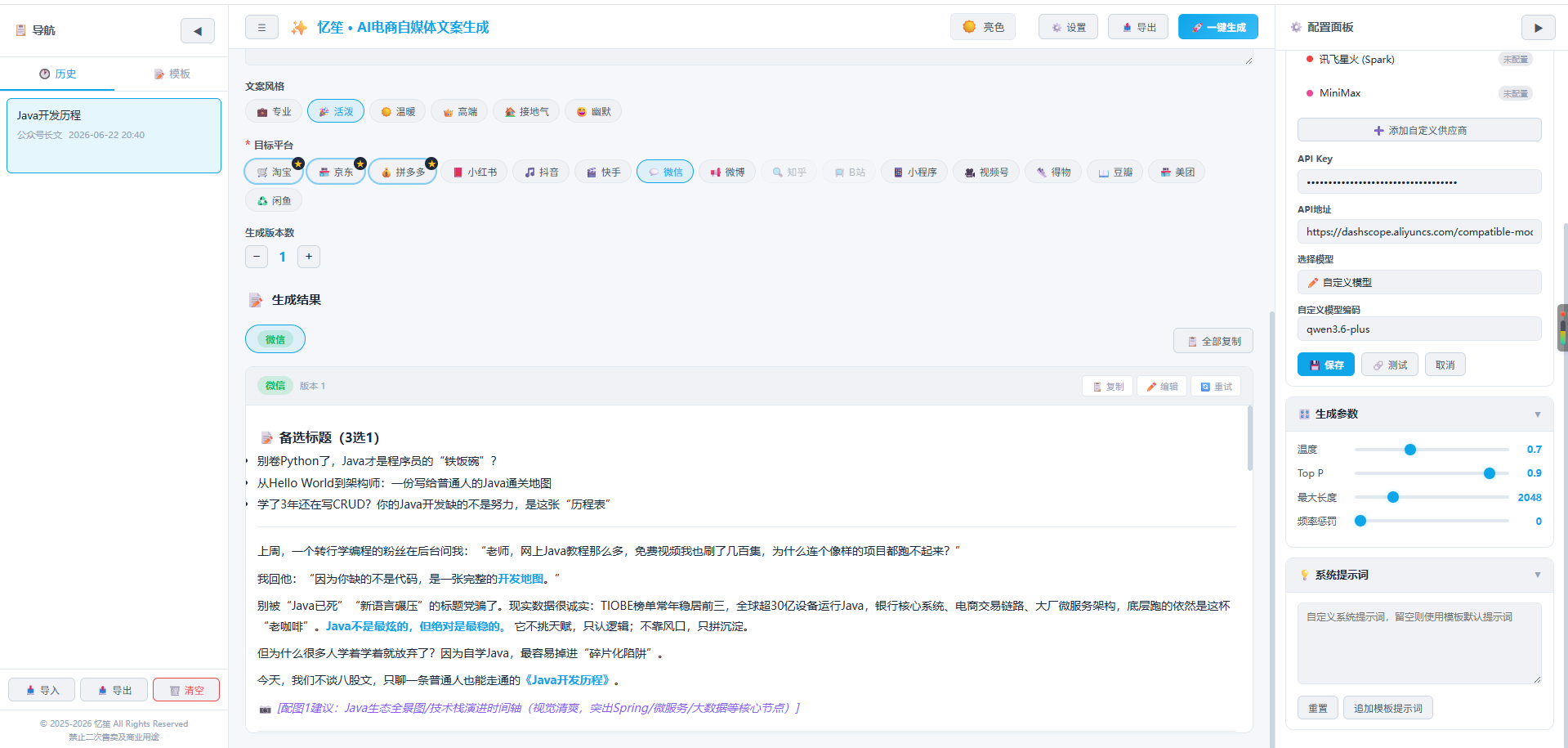Toggle the 拼多多 target platform
Screen dimensions: 1568x748
(x=403, y=172)
